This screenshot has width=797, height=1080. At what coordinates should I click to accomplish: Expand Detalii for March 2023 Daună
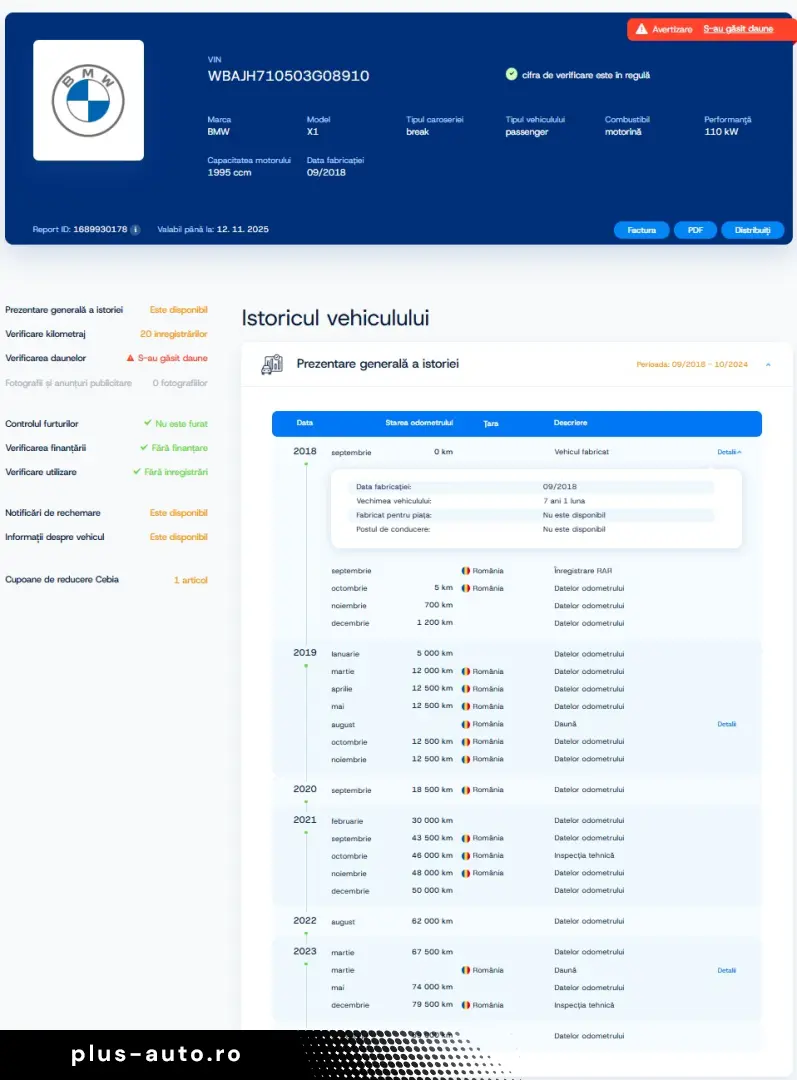[726, 970]
